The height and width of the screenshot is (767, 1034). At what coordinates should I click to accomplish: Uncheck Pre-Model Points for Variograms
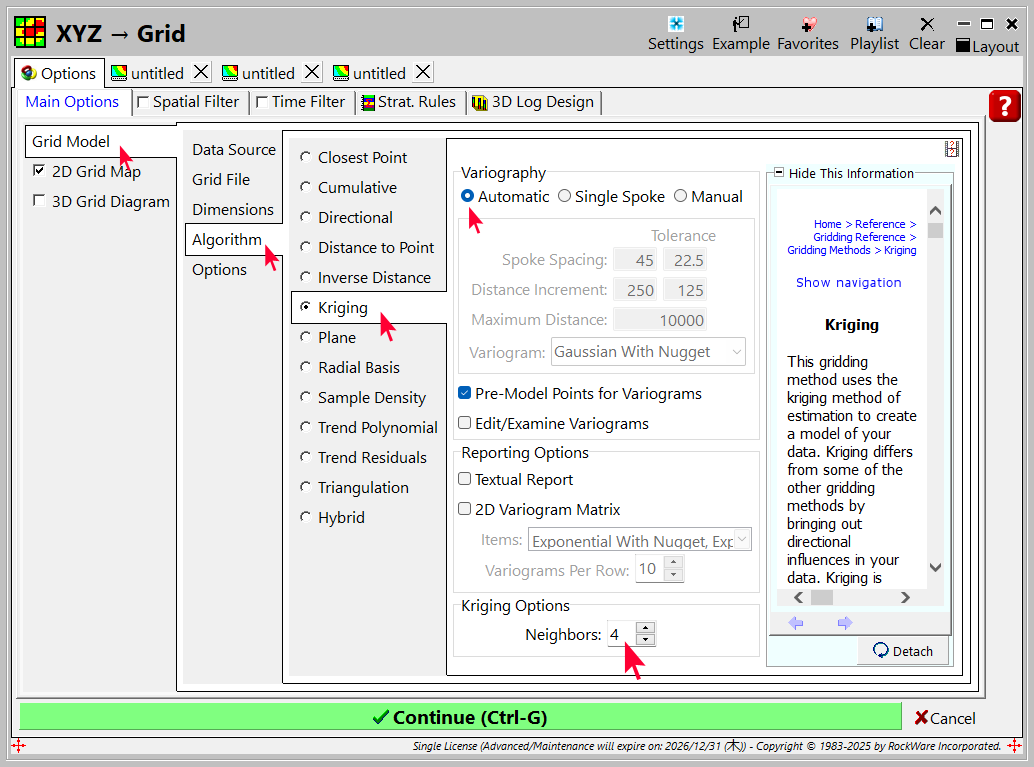pos(465,394)
